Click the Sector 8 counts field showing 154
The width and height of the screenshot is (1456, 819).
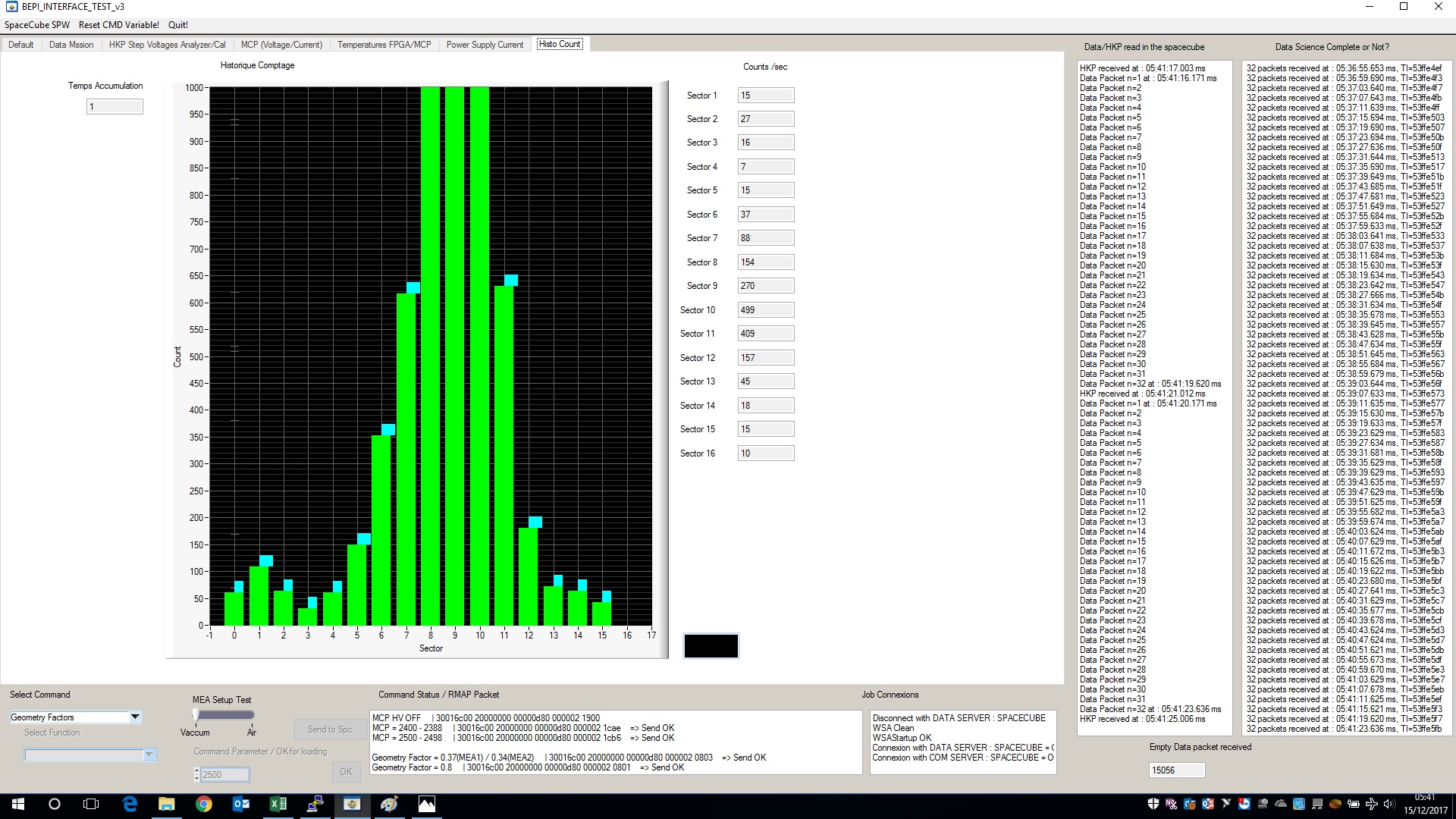(766, 262)
